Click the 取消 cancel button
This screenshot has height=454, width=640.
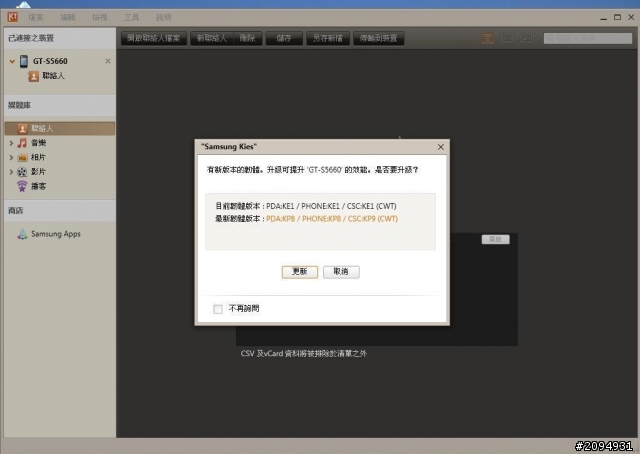click(x=341, y=272)
